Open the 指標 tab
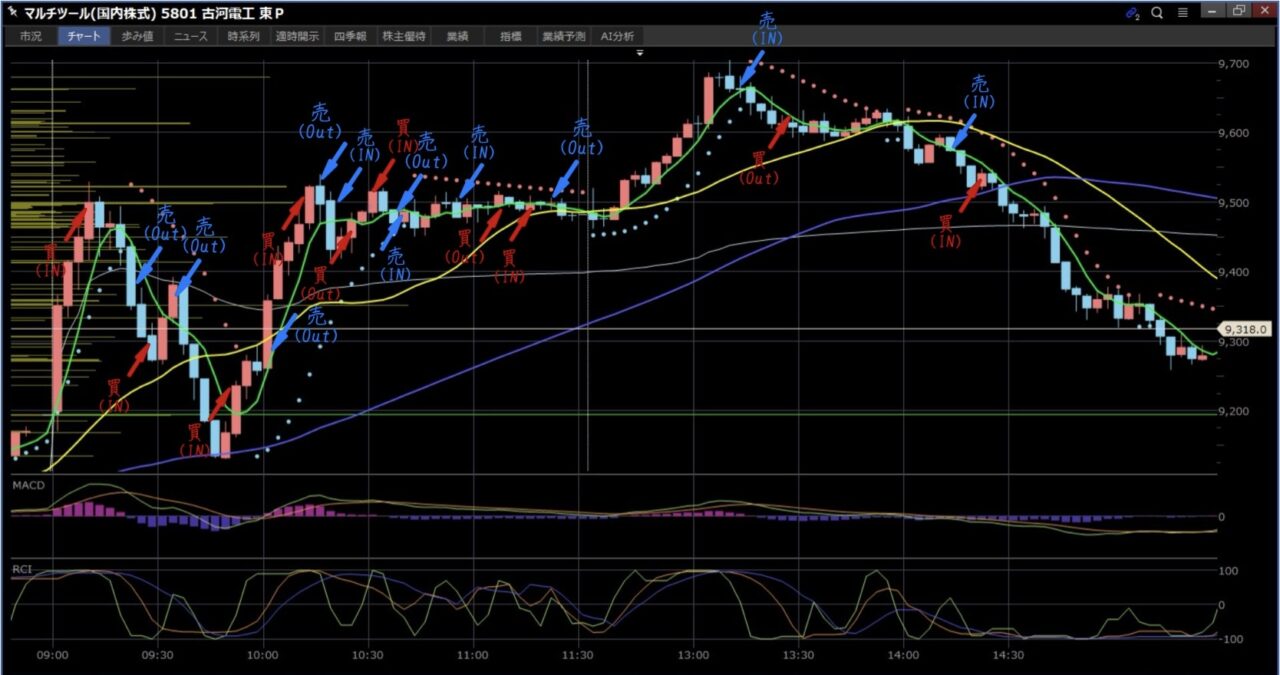The width and height of the screenshot is (1280, 675). coord(511,36)
